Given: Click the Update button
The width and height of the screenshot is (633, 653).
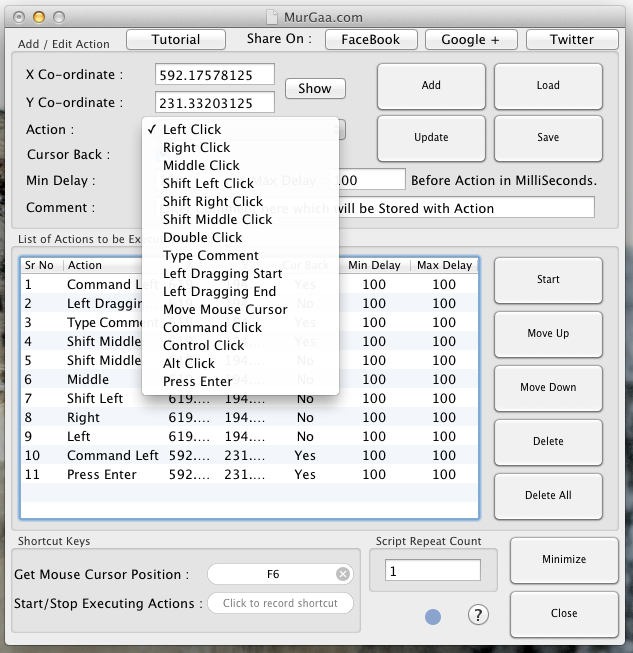Looking at the screenshot, I should point(431,138).
